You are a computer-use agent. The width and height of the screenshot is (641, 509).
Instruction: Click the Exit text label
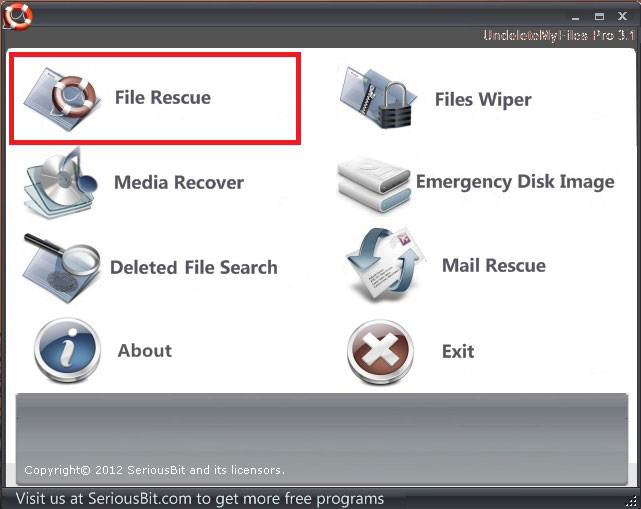click(458, 351)
